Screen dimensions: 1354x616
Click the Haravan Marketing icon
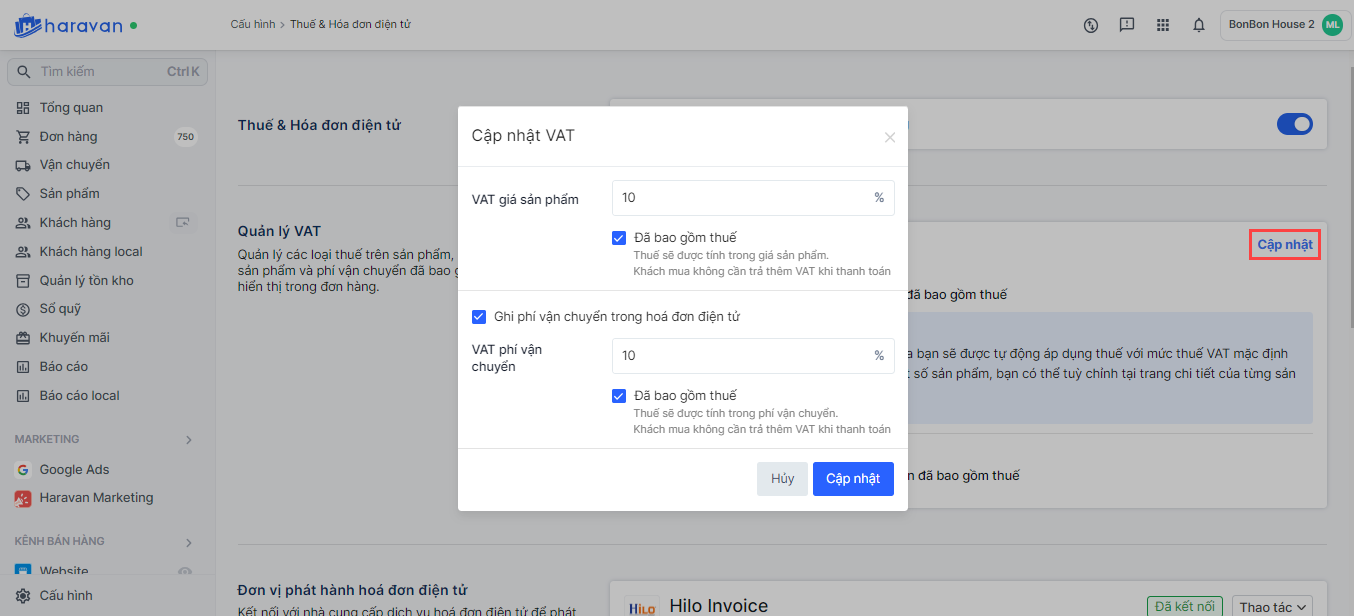(x=23, y=498)
